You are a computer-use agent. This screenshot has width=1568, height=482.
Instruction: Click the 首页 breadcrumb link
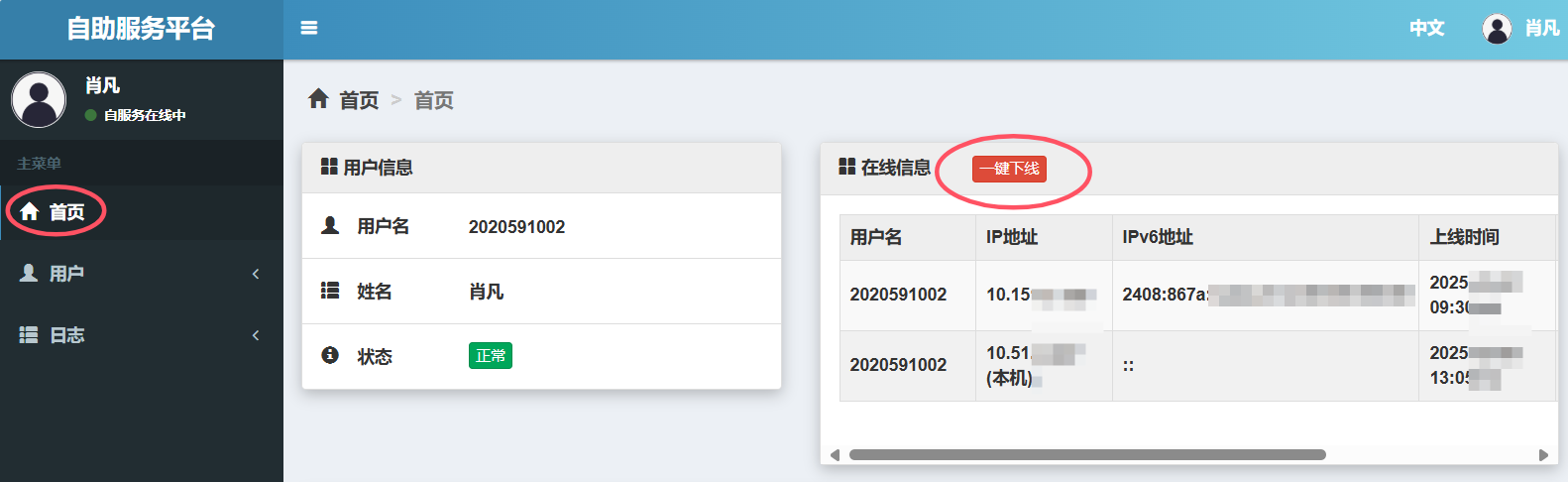(359, 100)
